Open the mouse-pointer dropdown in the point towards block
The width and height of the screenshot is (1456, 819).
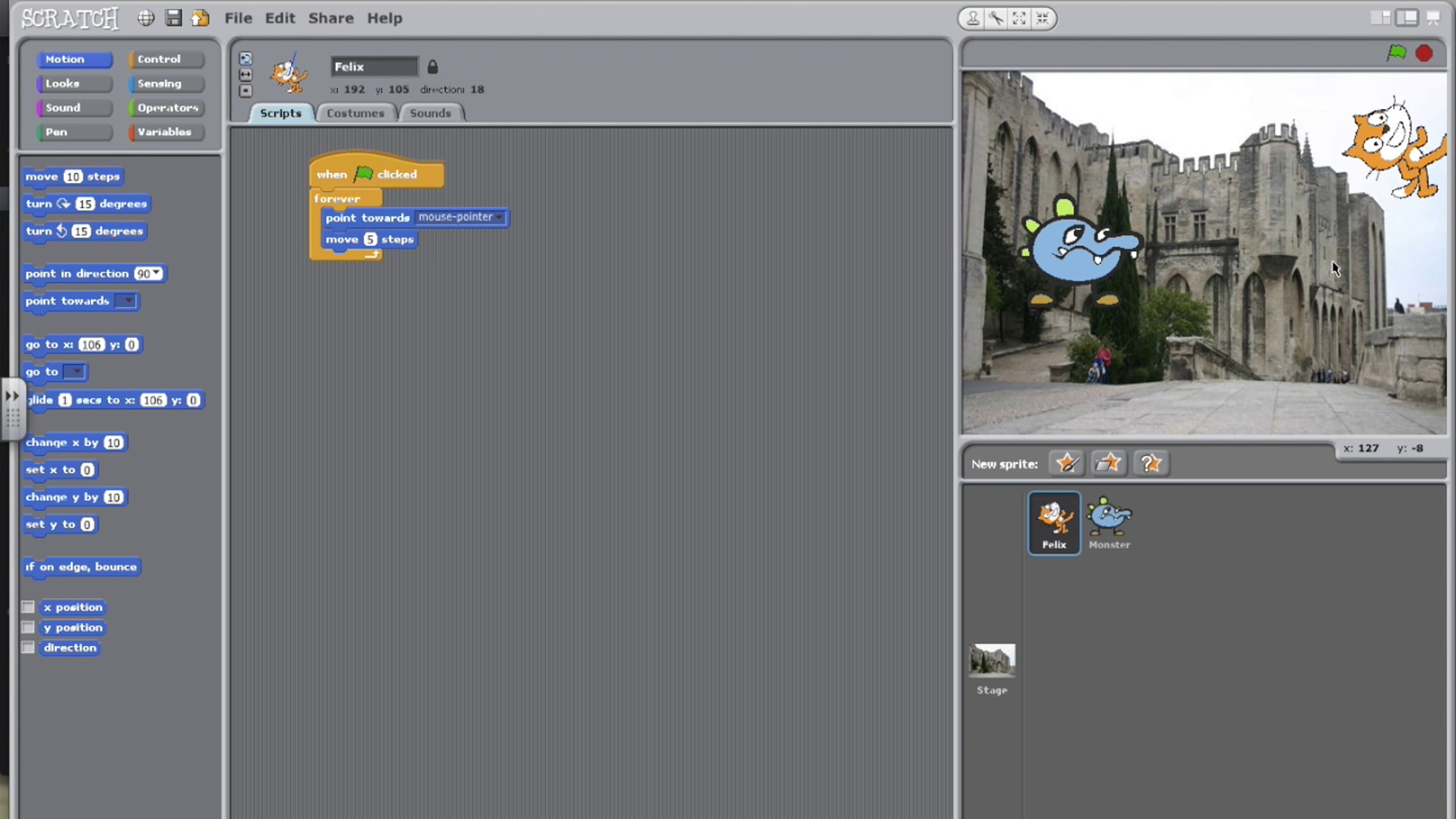pos(460,217)
